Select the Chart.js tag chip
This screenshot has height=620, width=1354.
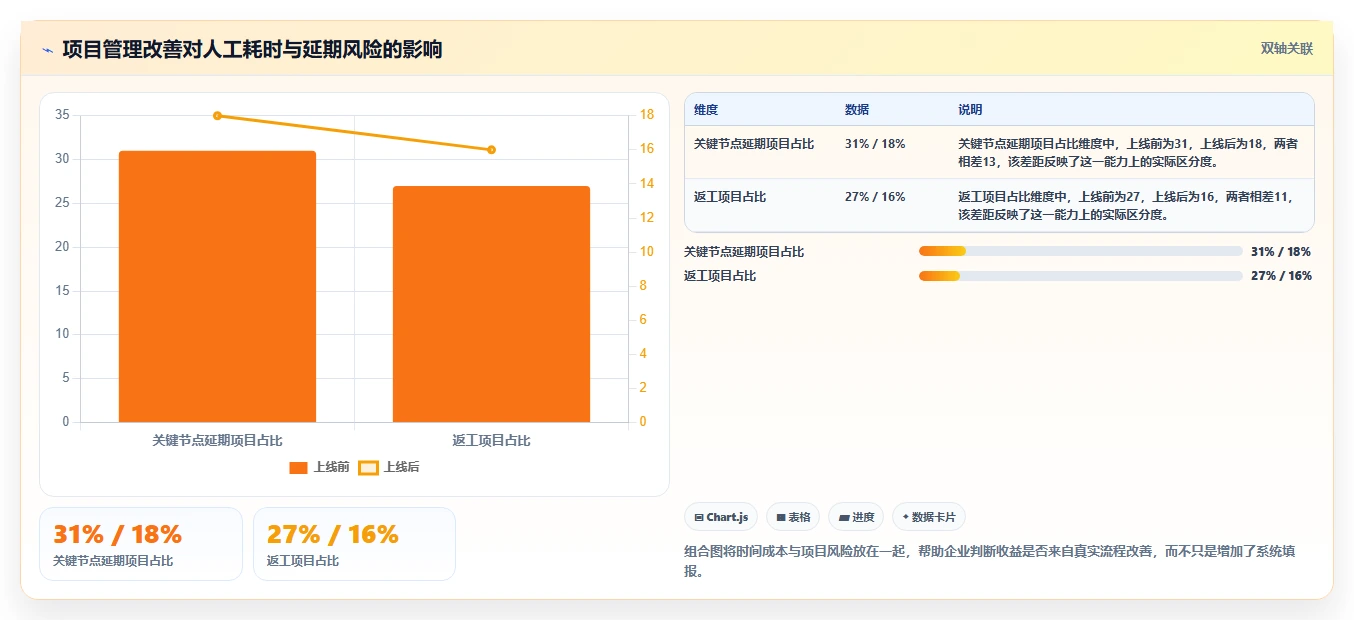pos(720,517)
